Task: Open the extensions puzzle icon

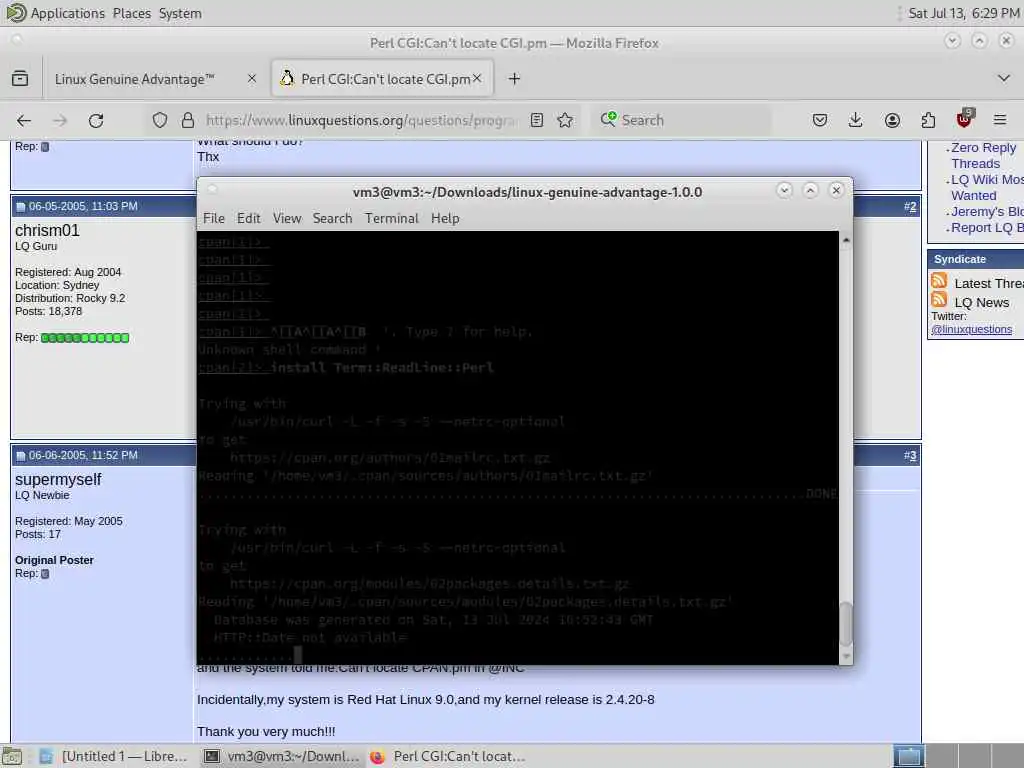Action: click(928, 120)
